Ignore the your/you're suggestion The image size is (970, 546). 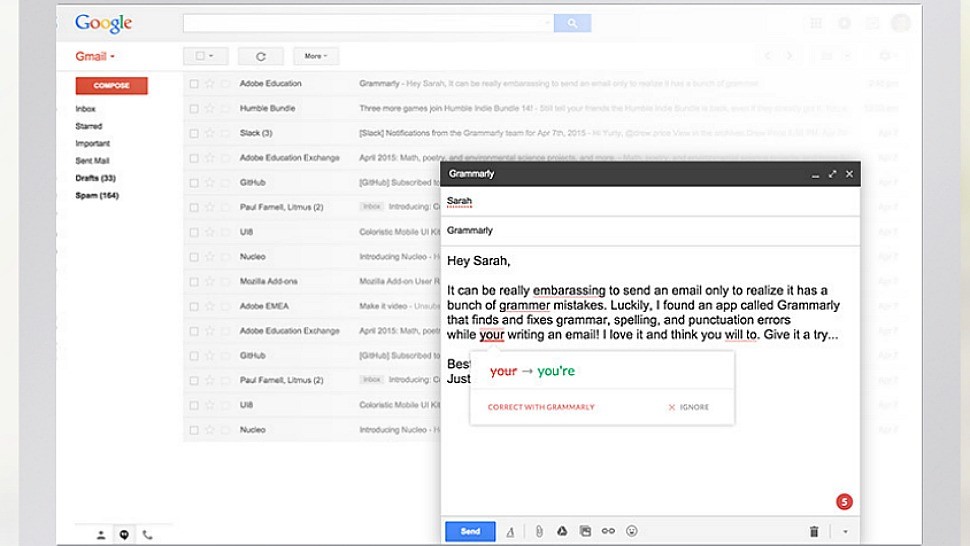[x=689, y=407]
